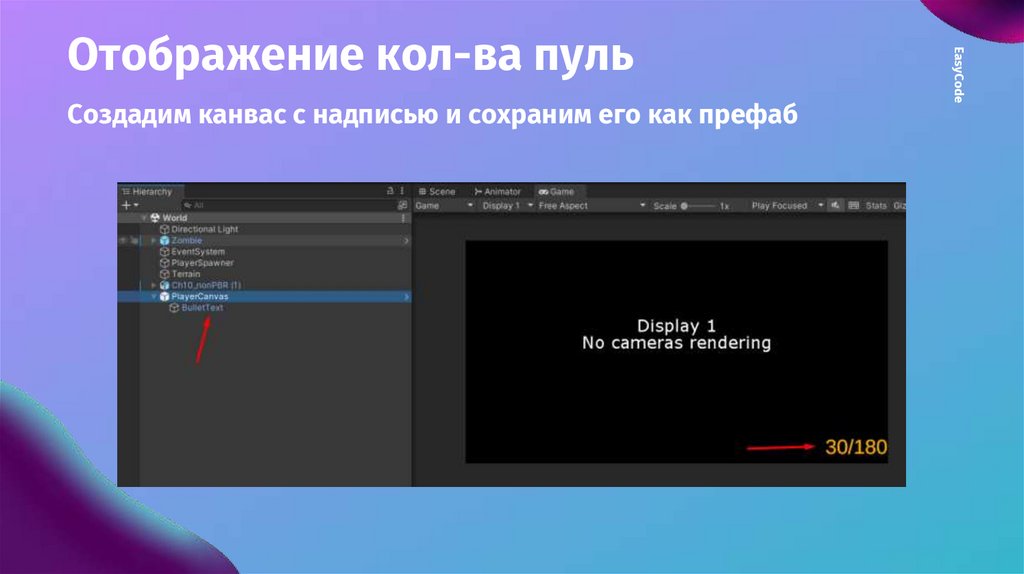Open the Hierarchy create plus menu
This screenshot has height=574, width=1024.
click(130, 205)
